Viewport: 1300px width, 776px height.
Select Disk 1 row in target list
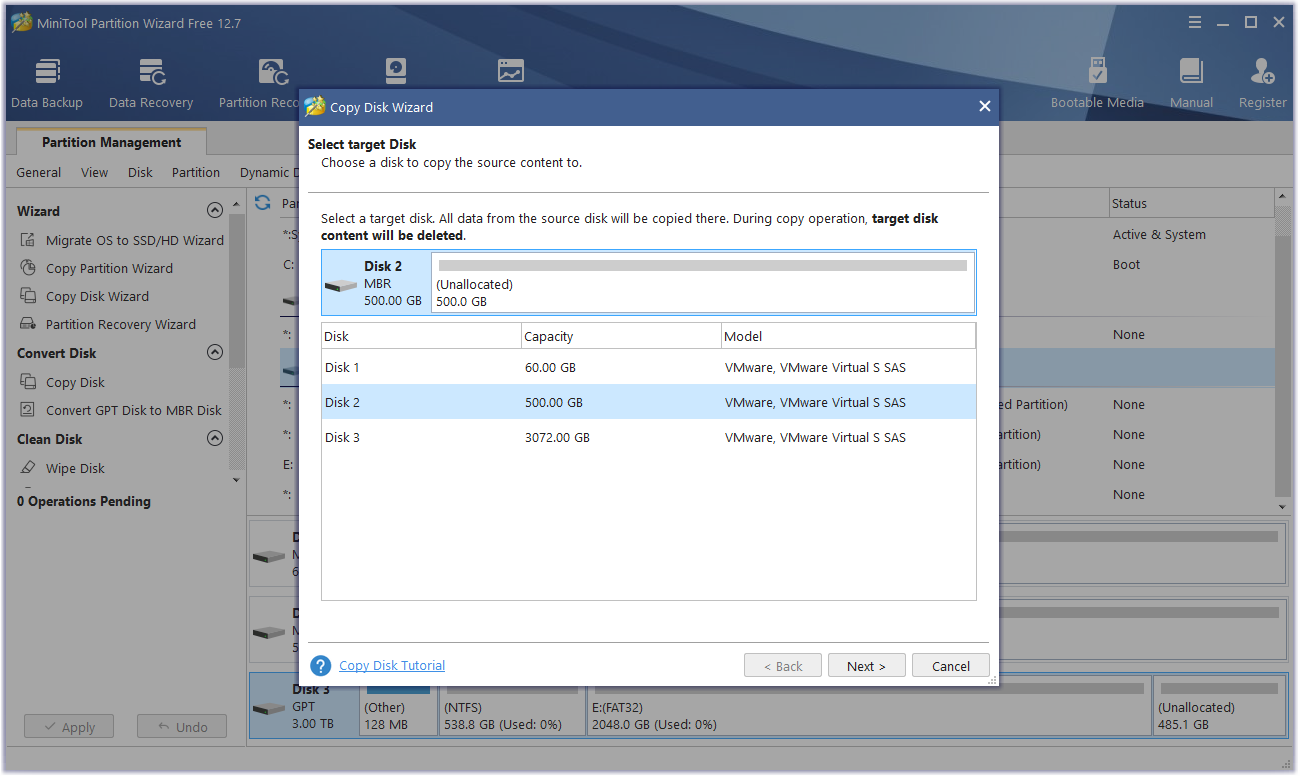648,367
